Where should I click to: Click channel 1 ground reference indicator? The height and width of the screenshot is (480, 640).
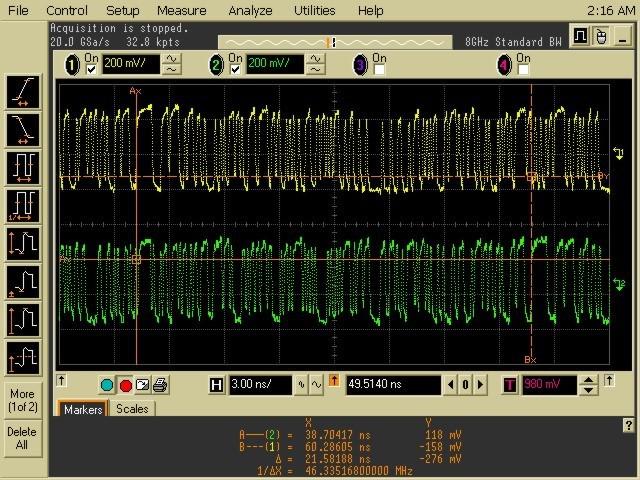click(618, 153)
